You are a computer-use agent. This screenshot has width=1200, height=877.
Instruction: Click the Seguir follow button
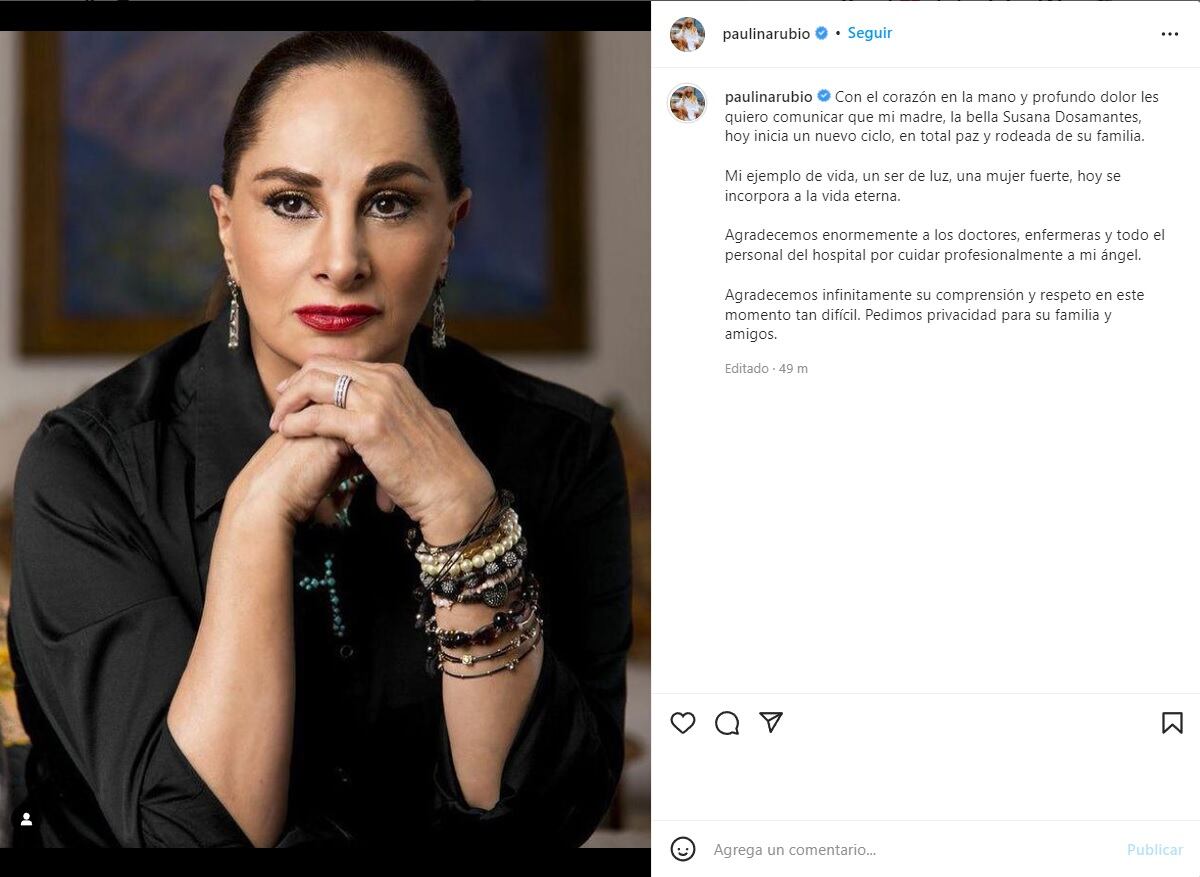pos(870,33)
